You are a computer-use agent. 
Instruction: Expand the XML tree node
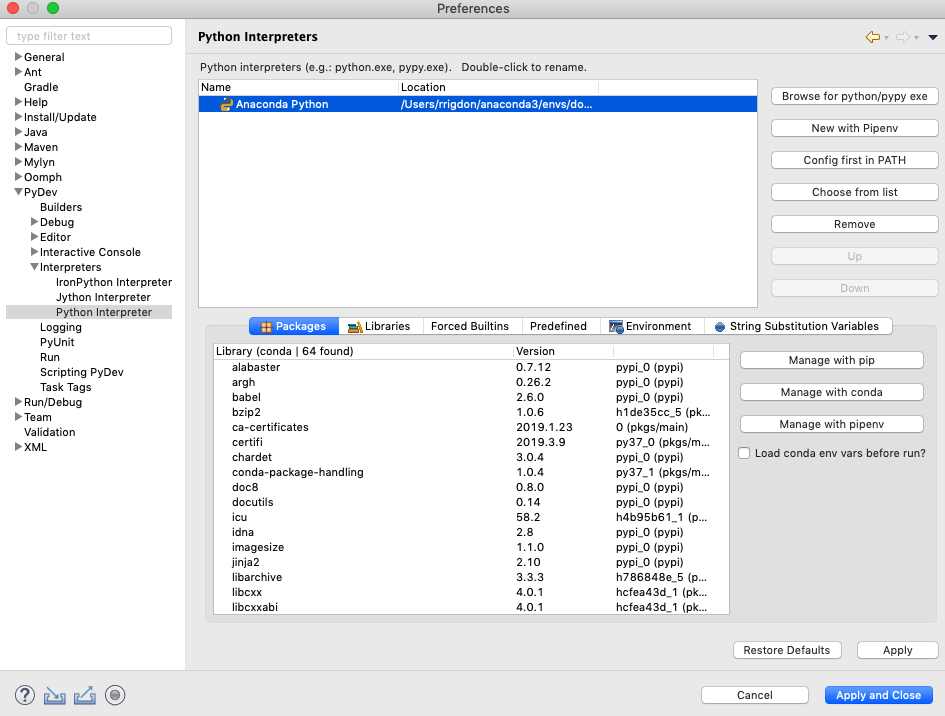pyautogui.click(x=18, y=447)
